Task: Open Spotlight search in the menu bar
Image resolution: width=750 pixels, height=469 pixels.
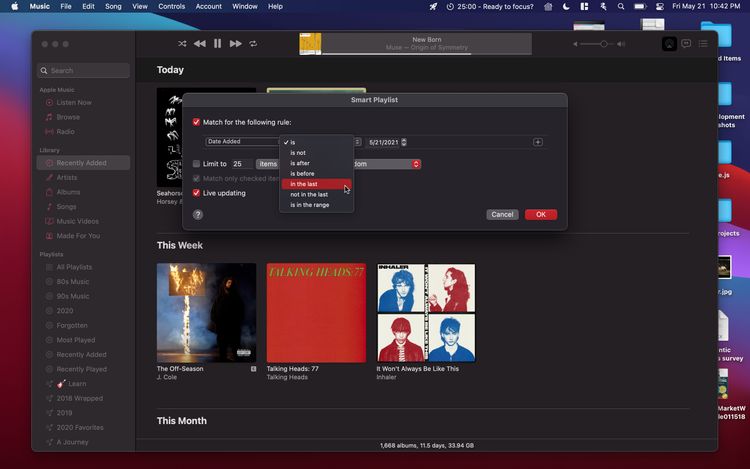Action: click(620, 7)
